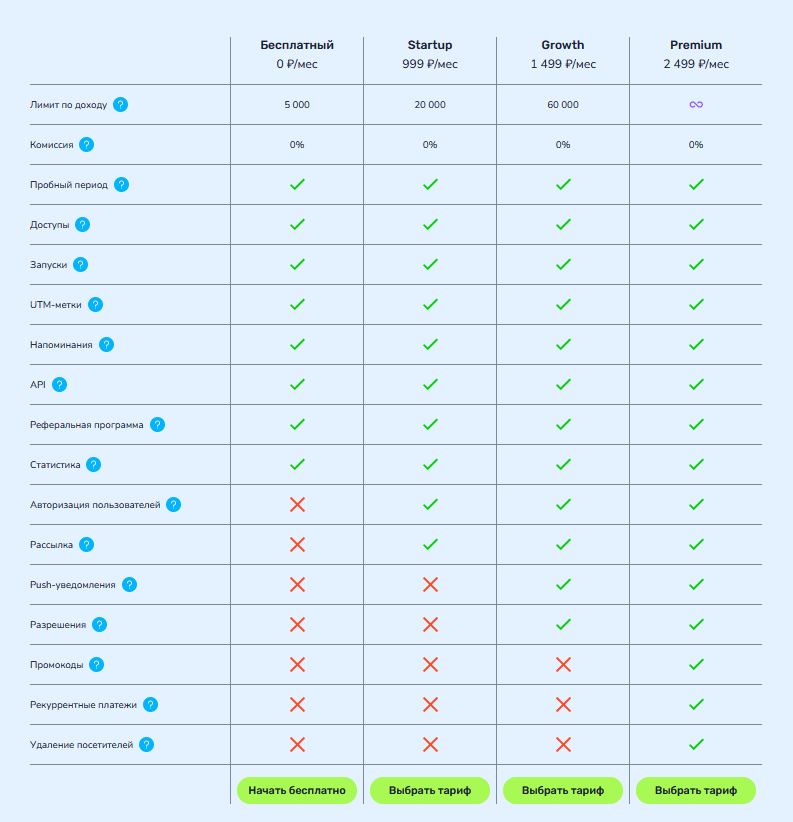Choose the Startup plan with Выбрать тариф

tap(430, 790)
